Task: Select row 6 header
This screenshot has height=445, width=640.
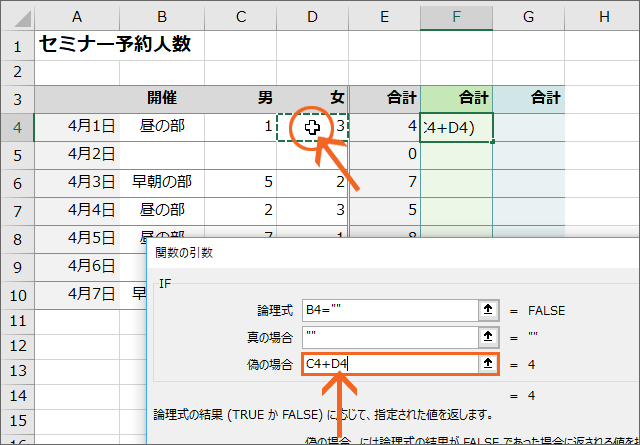Action: tap(17, 183)
